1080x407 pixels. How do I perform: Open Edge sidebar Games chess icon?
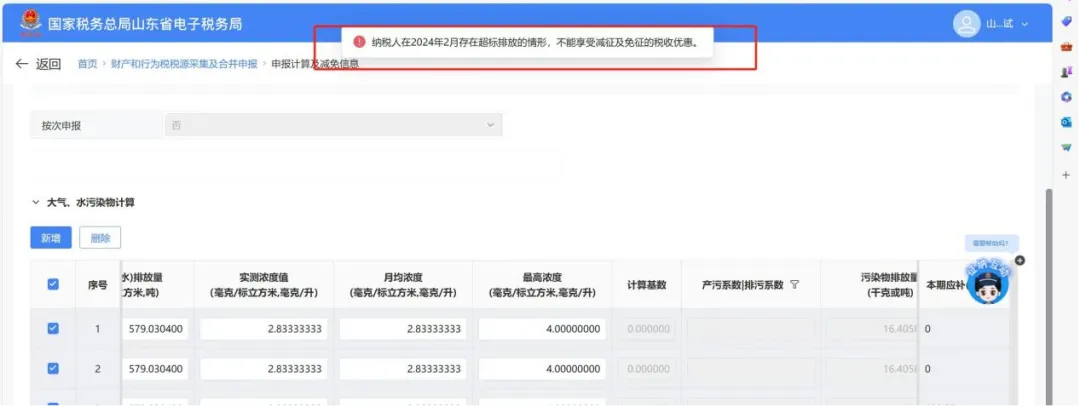pos(1066,72)
